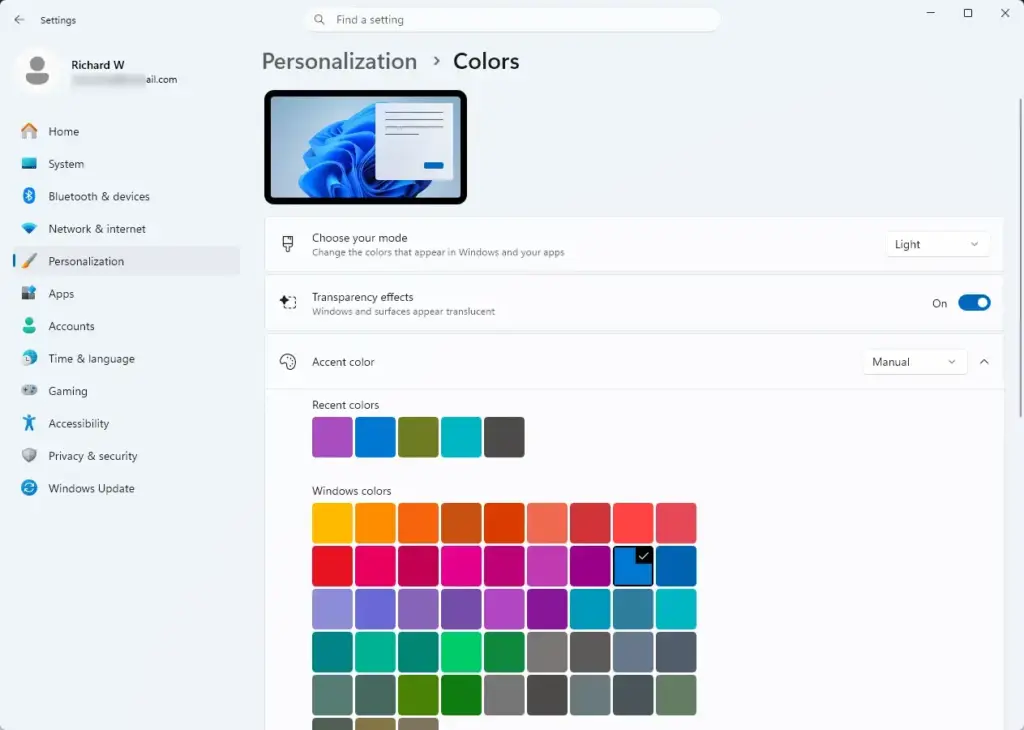
Task: Click the Accounts person icon
Action: click(29, 326)
